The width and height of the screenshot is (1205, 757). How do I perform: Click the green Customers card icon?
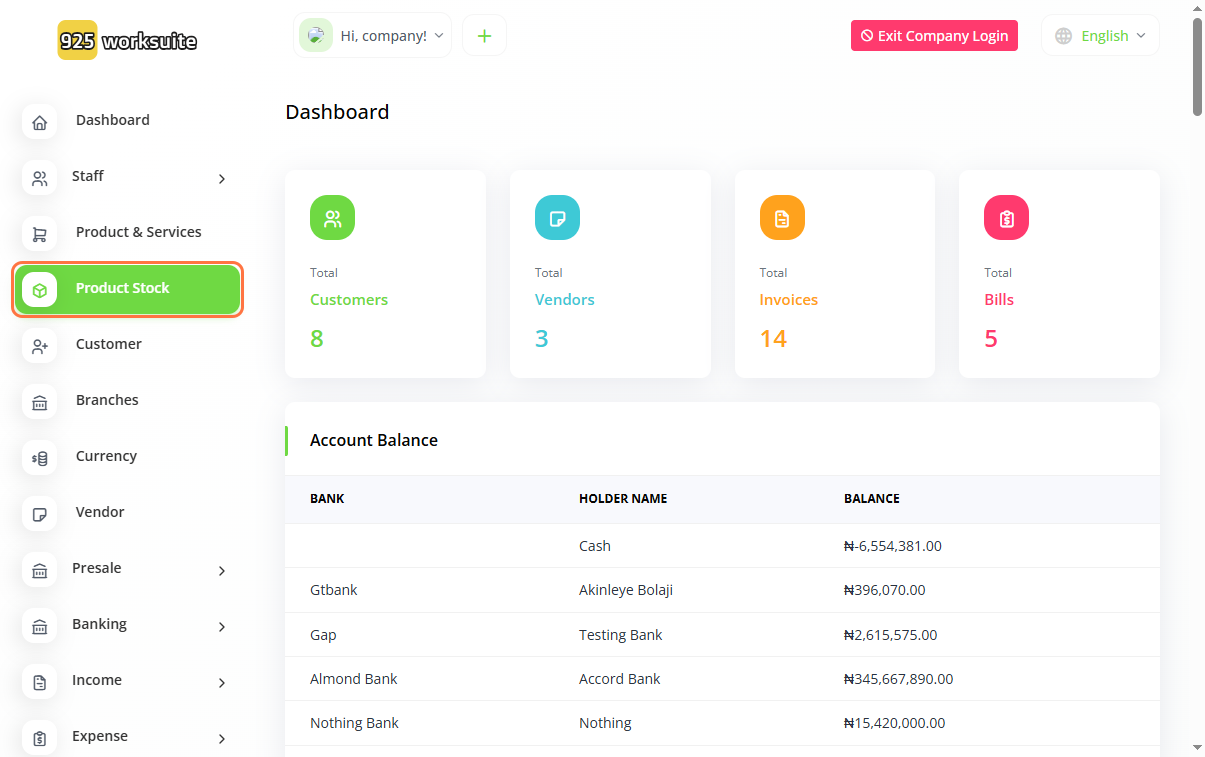pos(332,218)
